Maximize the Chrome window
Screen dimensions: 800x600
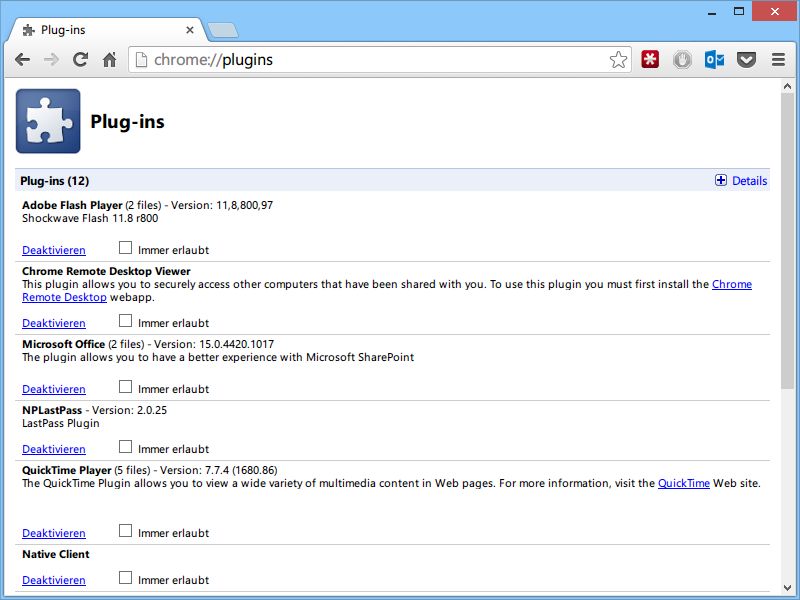pos(739,11)
